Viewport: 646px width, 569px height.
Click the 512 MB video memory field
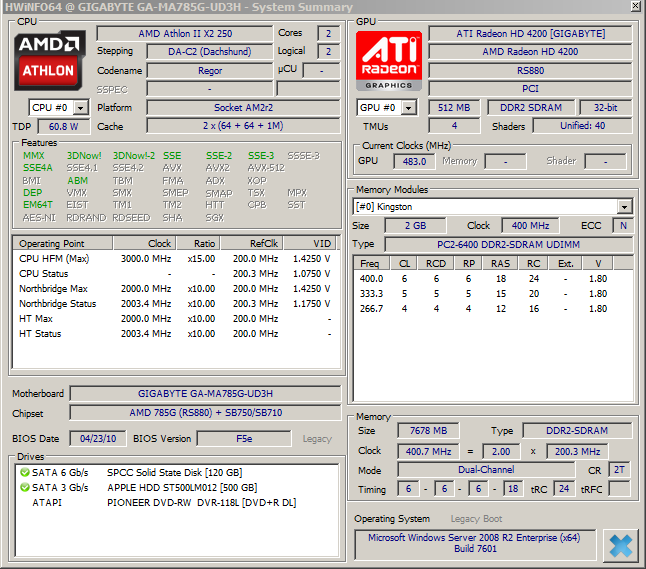454,108
